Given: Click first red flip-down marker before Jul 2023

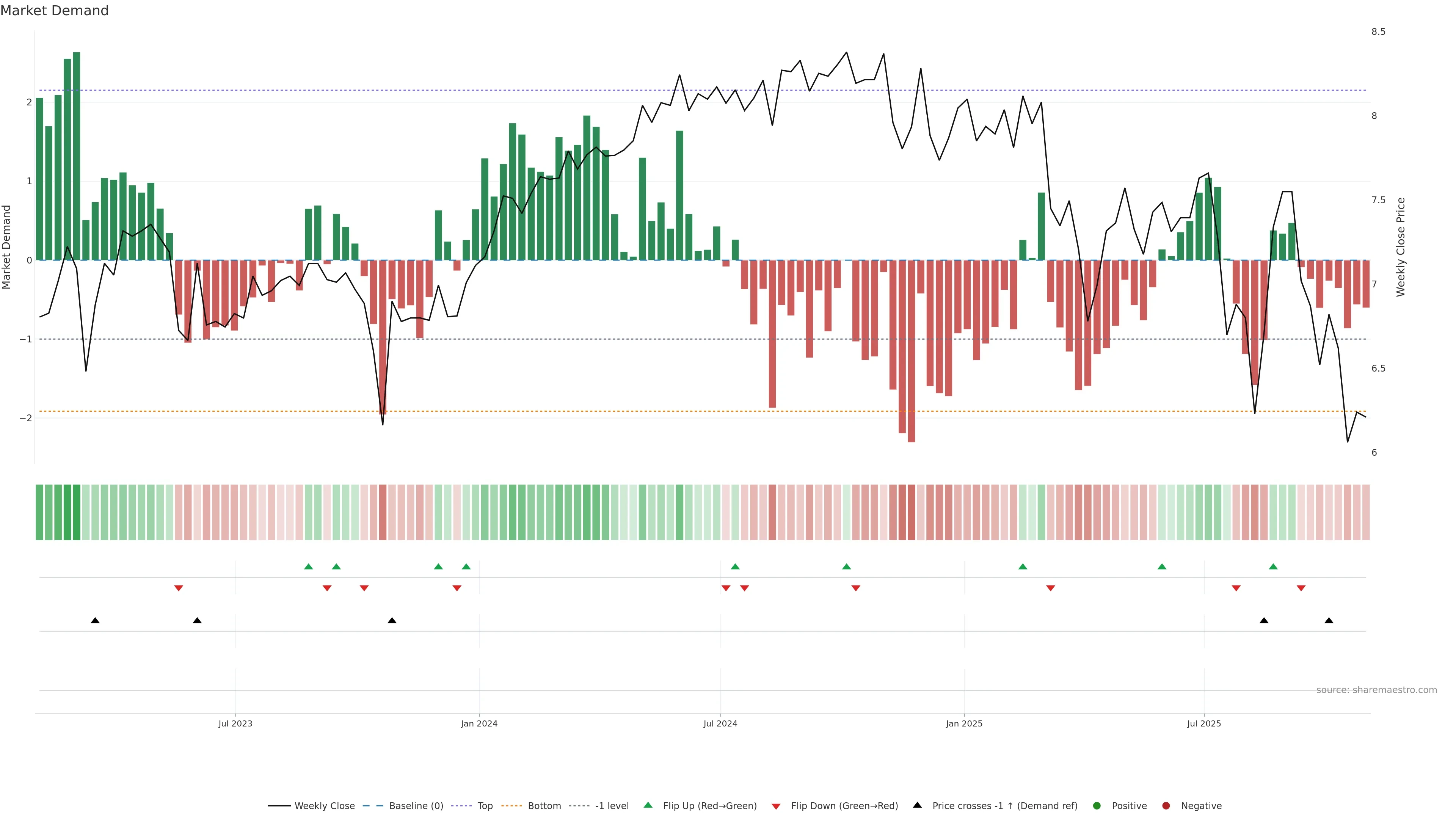Looking at the screenshot, I should coord(179,588).
